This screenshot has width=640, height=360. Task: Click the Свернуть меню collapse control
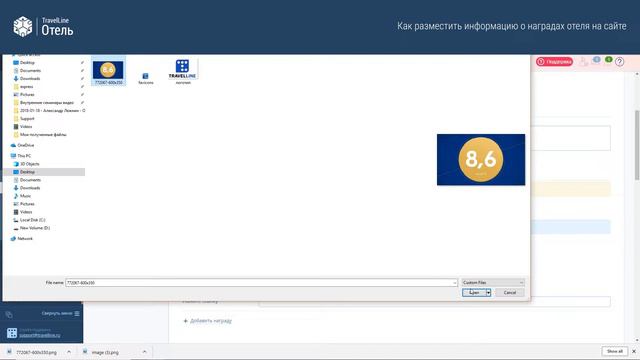[x=60, y=313]
